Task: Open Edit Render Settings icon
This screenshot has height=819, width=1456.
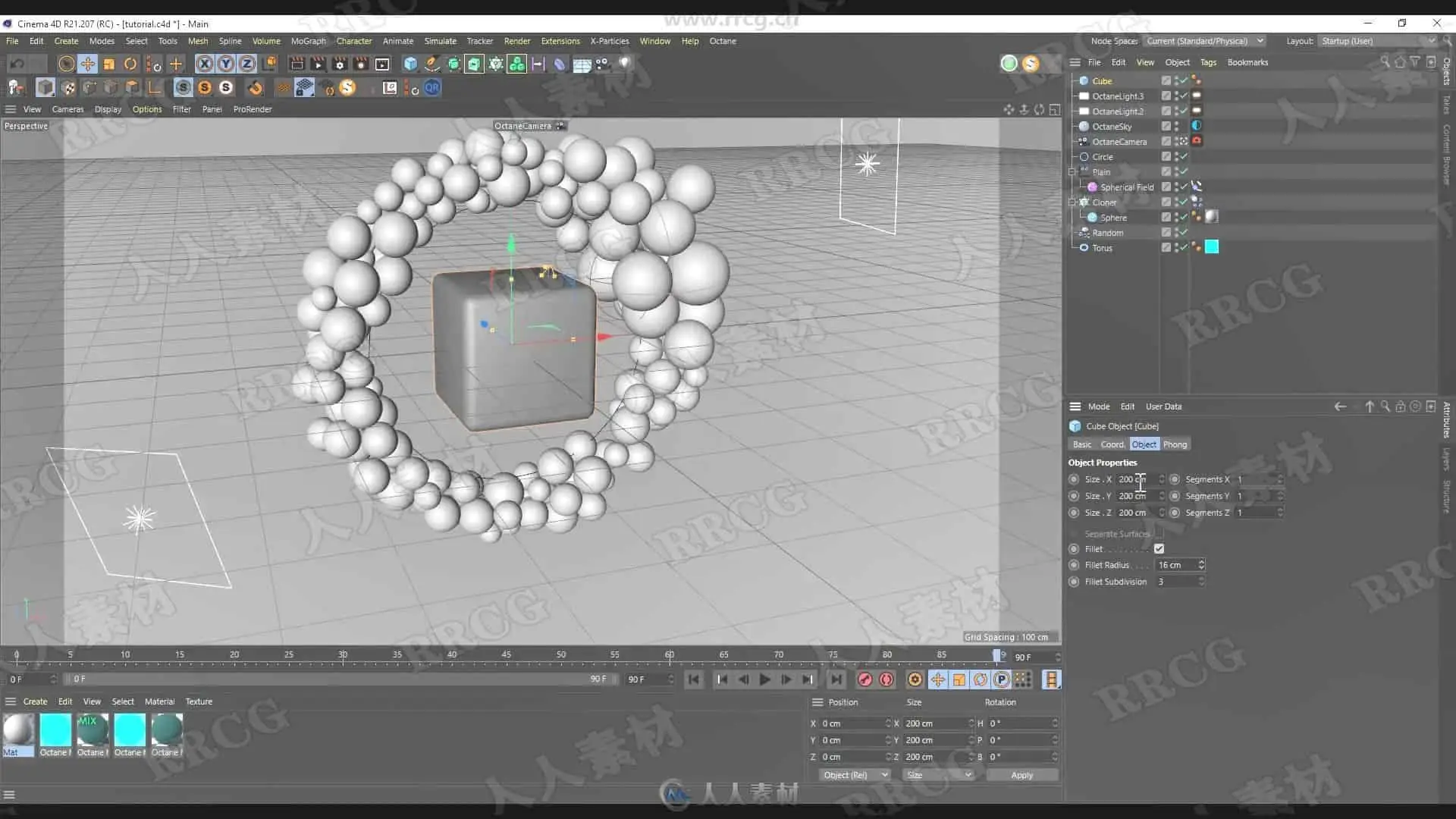Action: 340,64
